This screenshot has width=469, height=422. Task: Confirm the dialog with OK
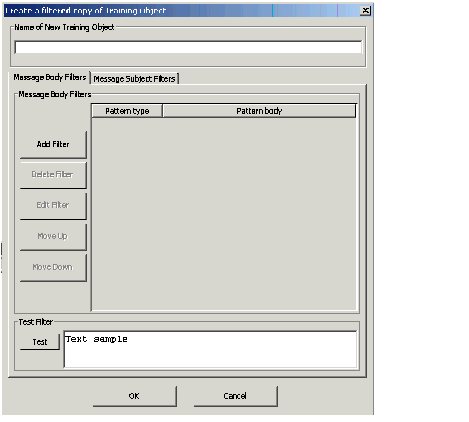pos(135,396)
